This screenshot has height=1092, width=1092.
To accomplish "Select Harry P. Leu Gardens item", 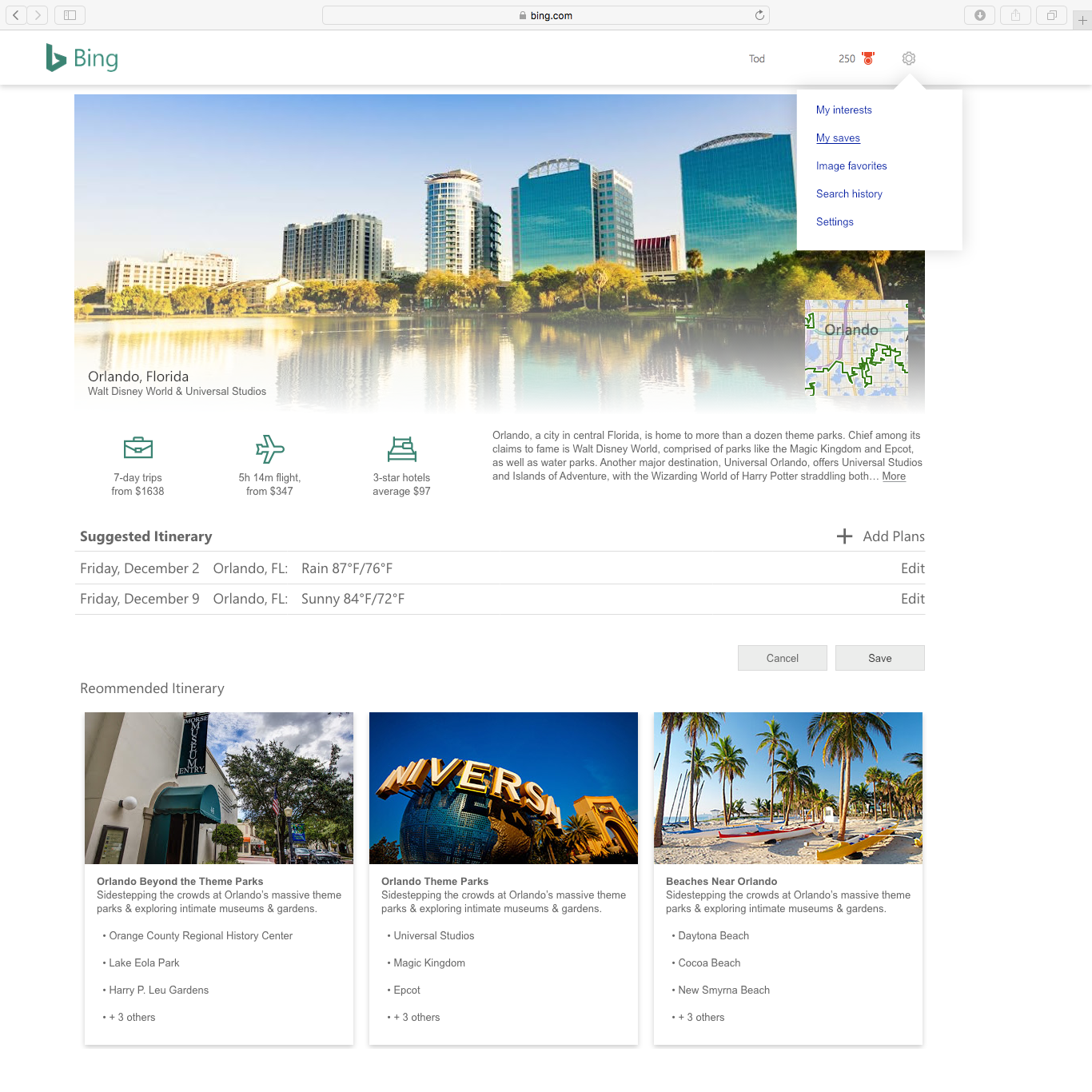I will 158,990.
